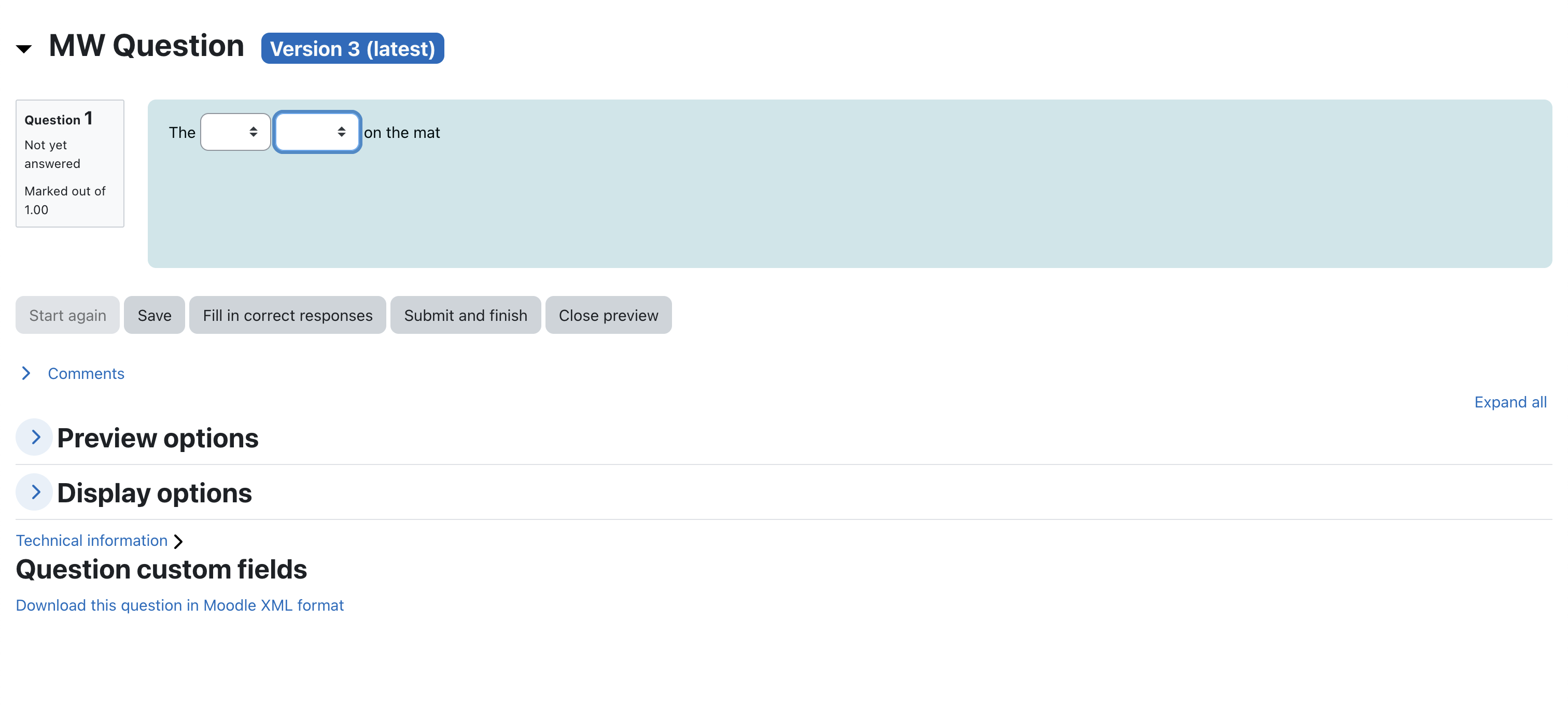
Task: Open the Comments link
Action: [x=87, y=373]
